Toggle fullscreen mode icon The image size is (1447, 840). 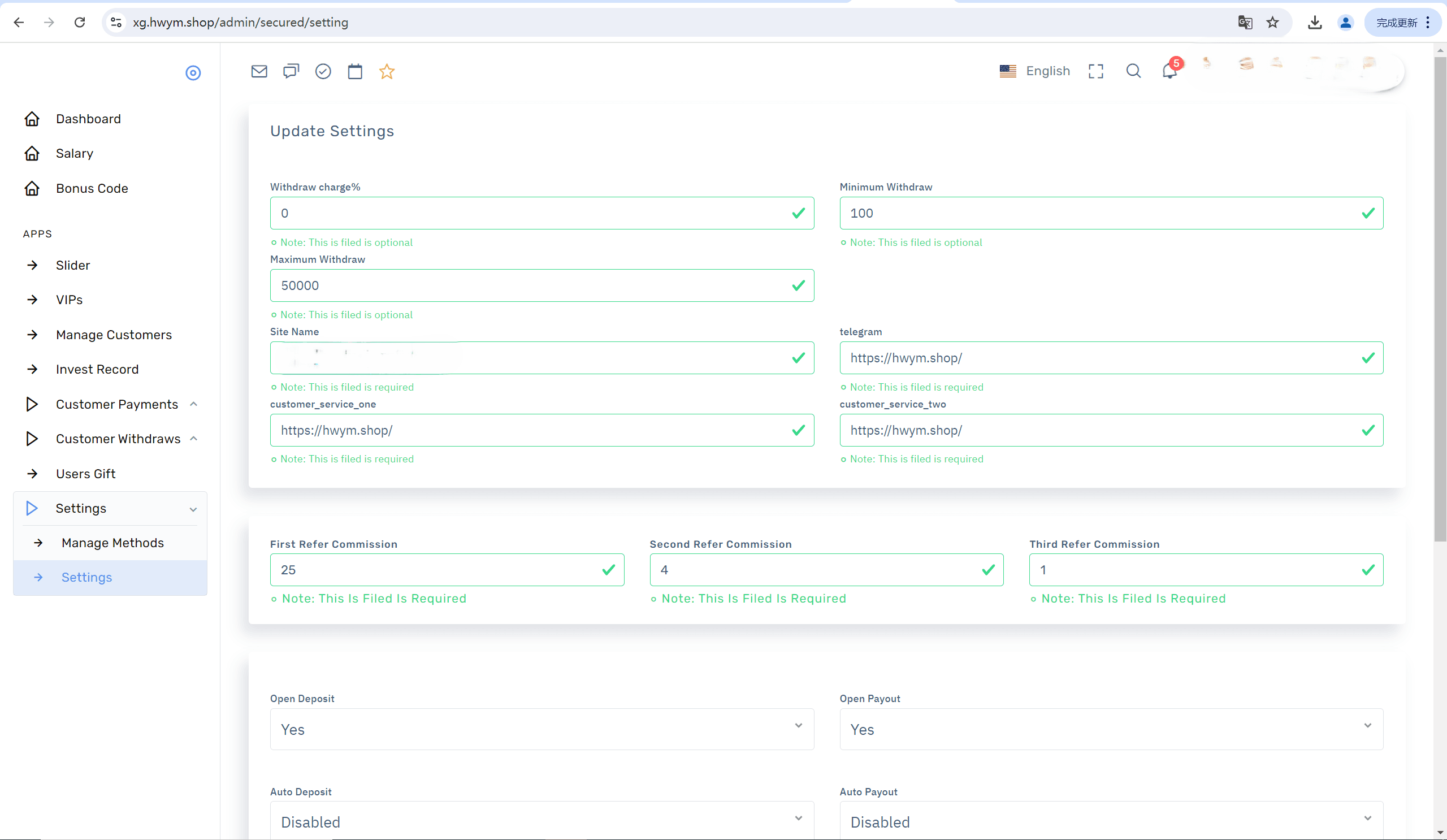[x=1095, y=71]
